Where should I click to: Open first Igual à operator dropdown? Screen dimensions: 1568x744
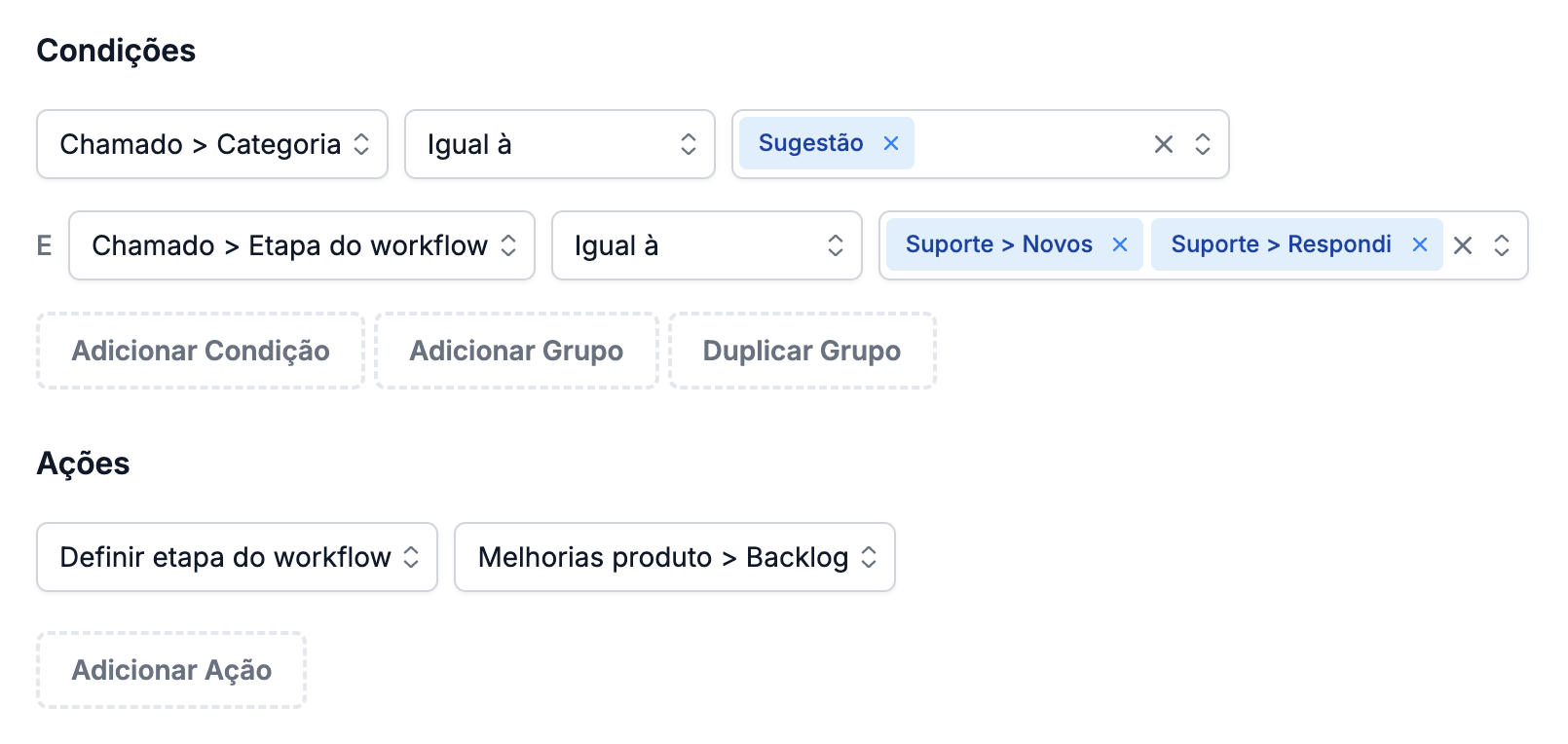560,144
